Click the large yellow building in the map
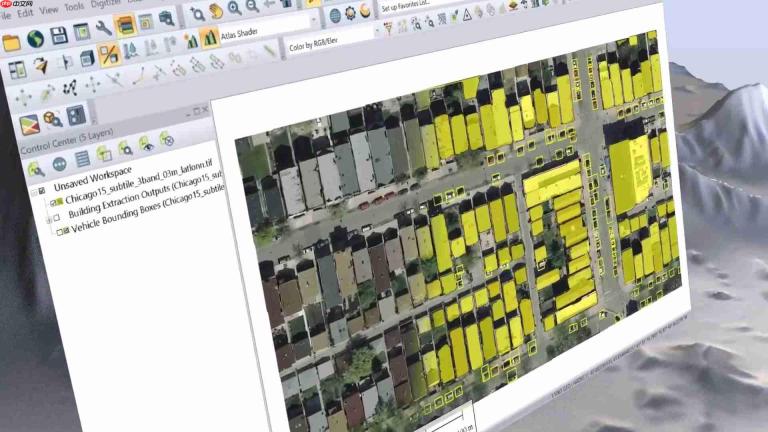This screenshot has height=432, width=768. pos(629,175)
